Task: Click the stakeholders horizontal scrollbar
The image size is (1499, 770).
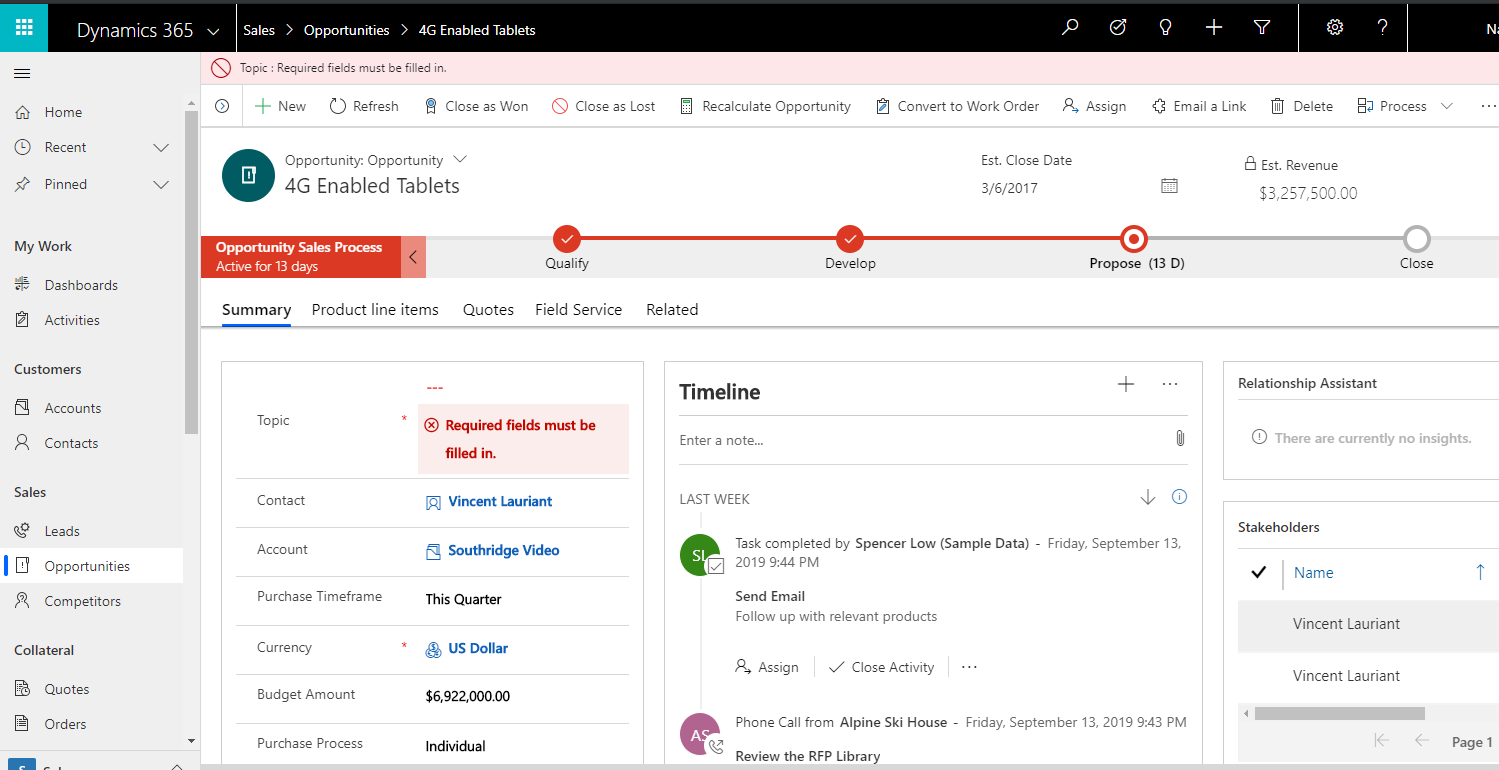Action: tap(1339, 713)
